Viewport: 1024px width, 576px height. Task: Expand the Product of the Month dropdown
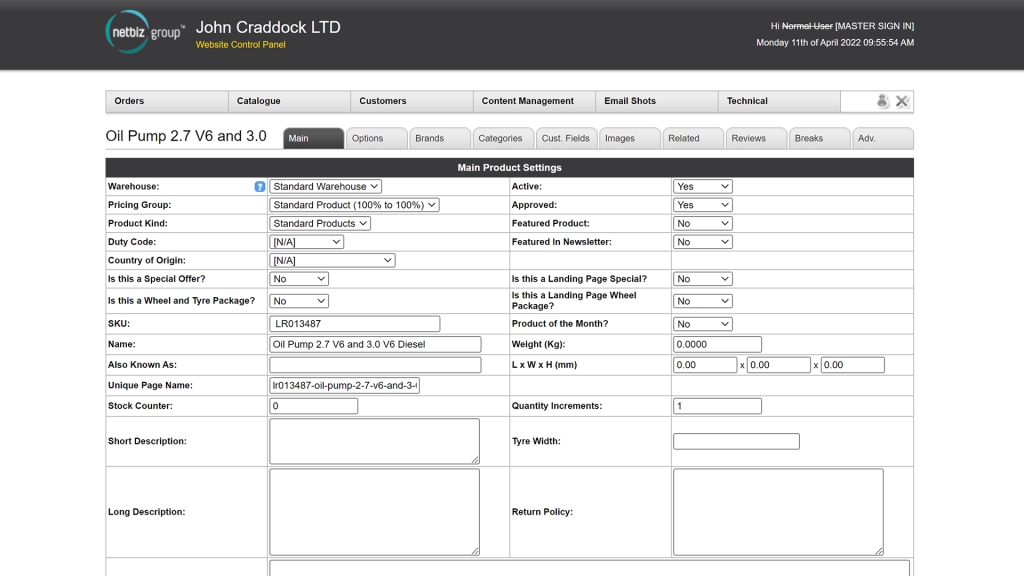pyautogui.click(x=702, y=324)
